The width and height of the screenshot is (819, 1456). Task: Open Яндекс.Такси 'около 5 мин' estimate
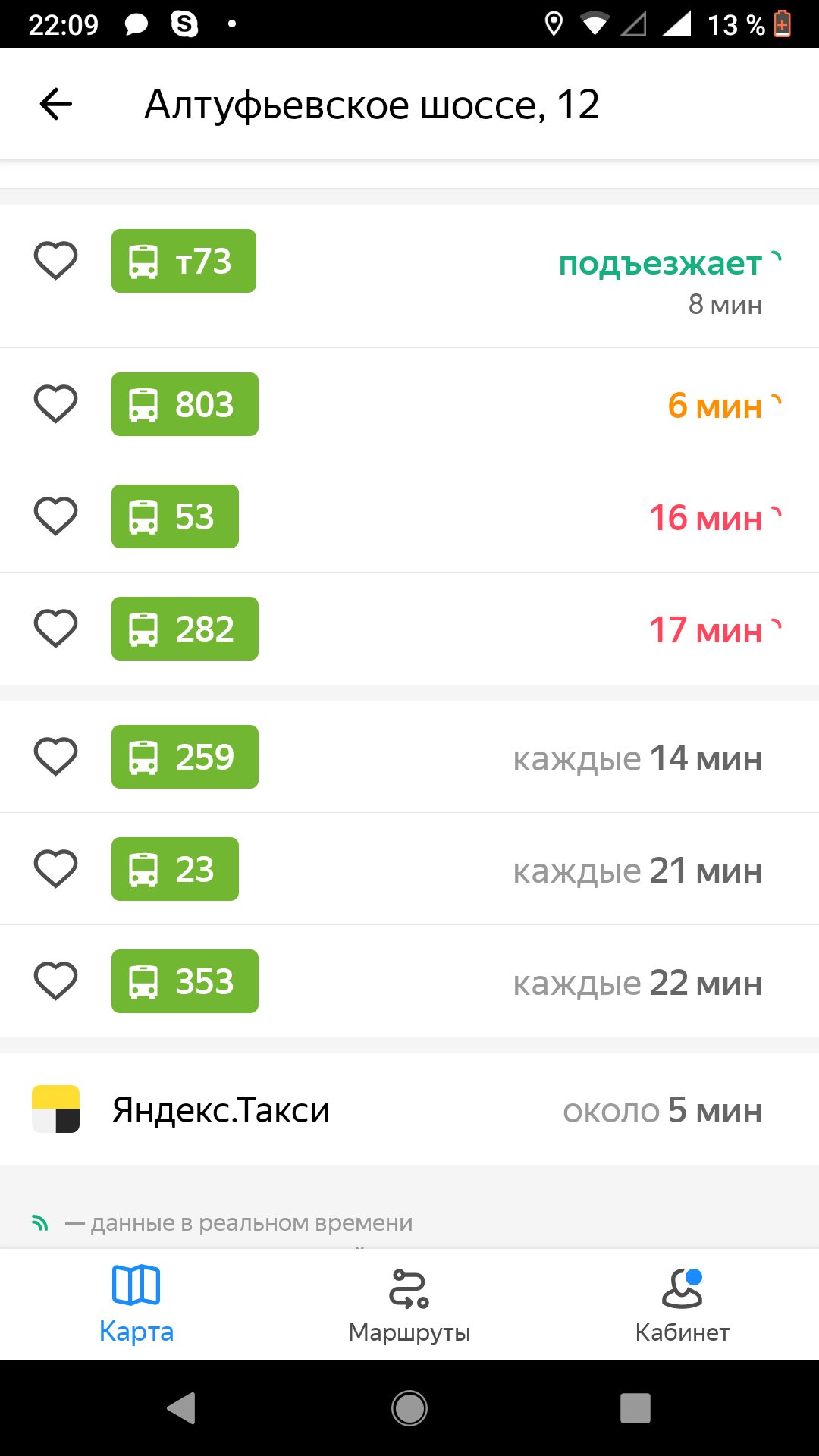pyautogui.click(x=662, y=1111)
